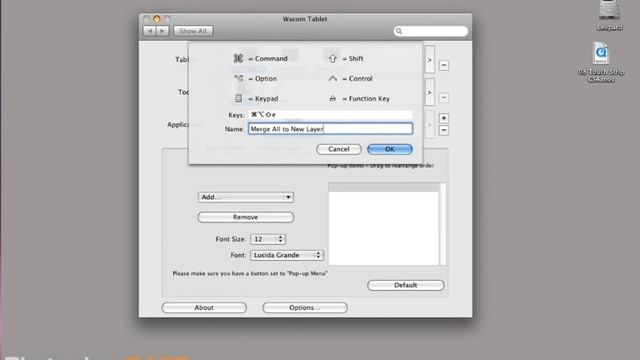The image size is (640, 360).
Task: Minimize the Wacom Tablet window
Action: 157,19
